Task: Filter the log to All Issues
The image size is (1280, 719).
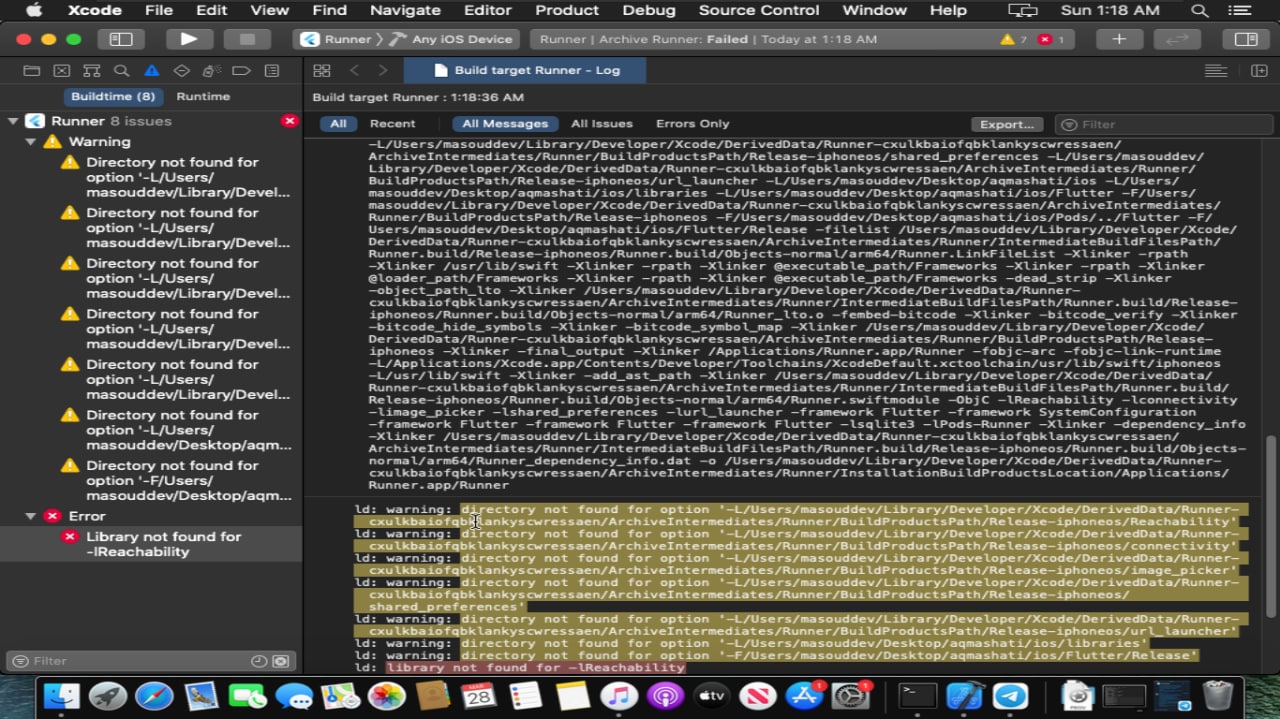Action: pos(602,124)
